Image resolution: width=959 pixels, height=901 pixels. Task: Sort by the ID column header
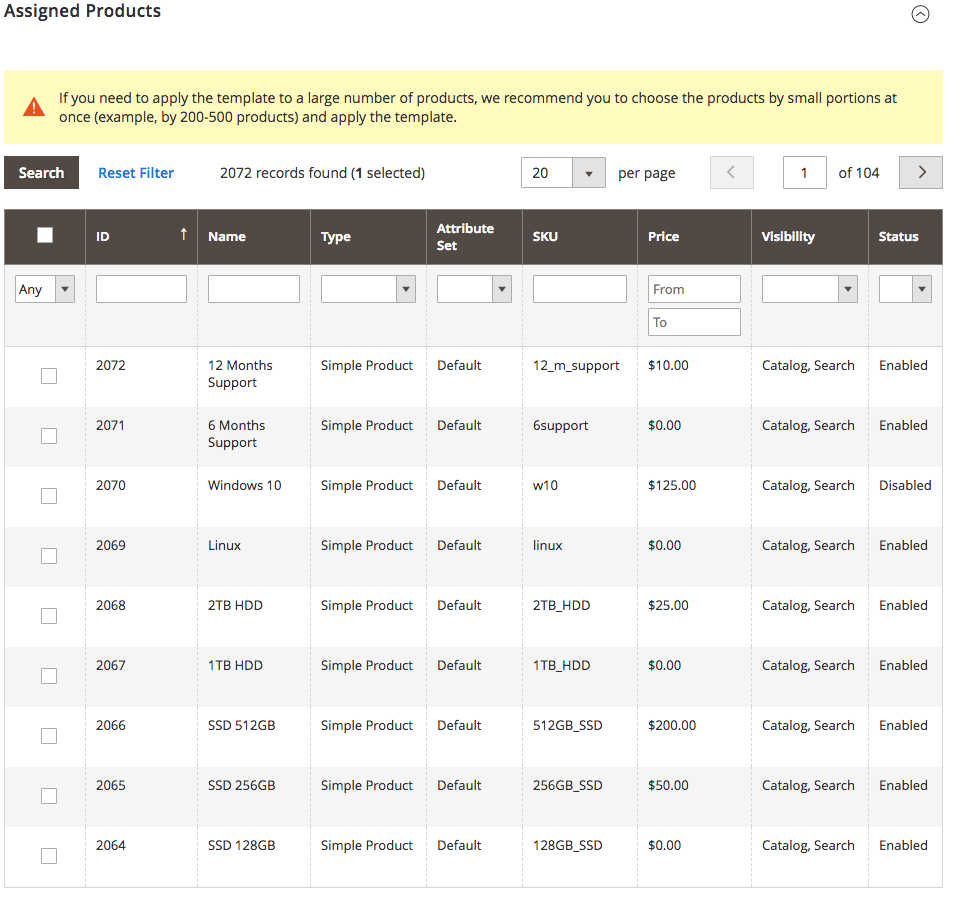click(x=141, y=237)
